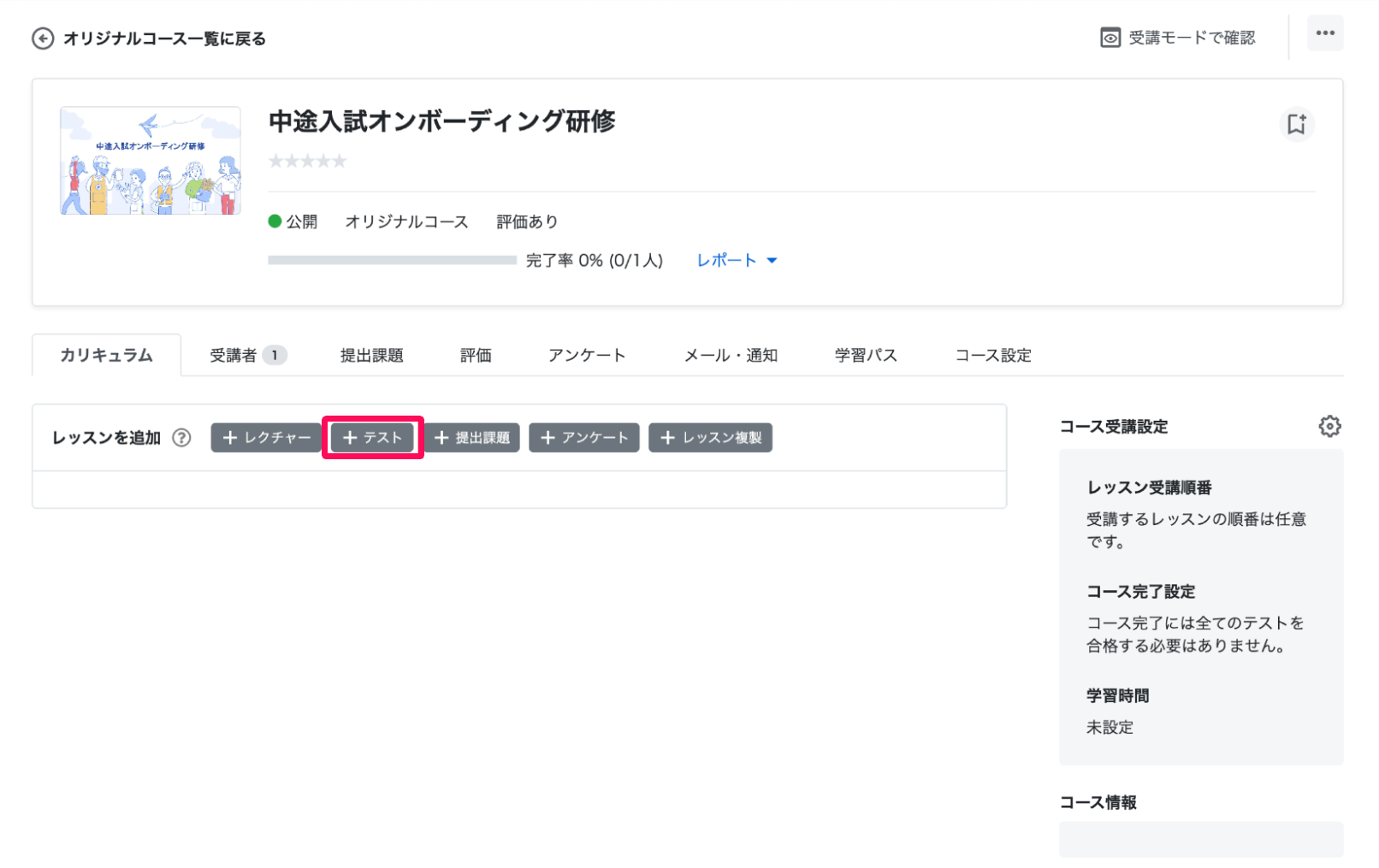
Task: Expand the レポート dropdown
Action: coord(736,260)
